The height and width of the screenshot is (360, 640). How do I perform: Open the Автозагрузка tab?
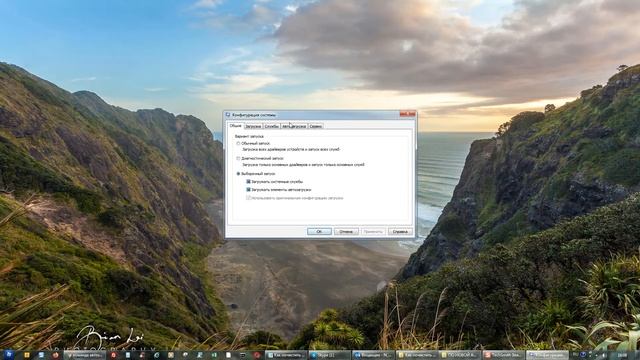(294, 126)
